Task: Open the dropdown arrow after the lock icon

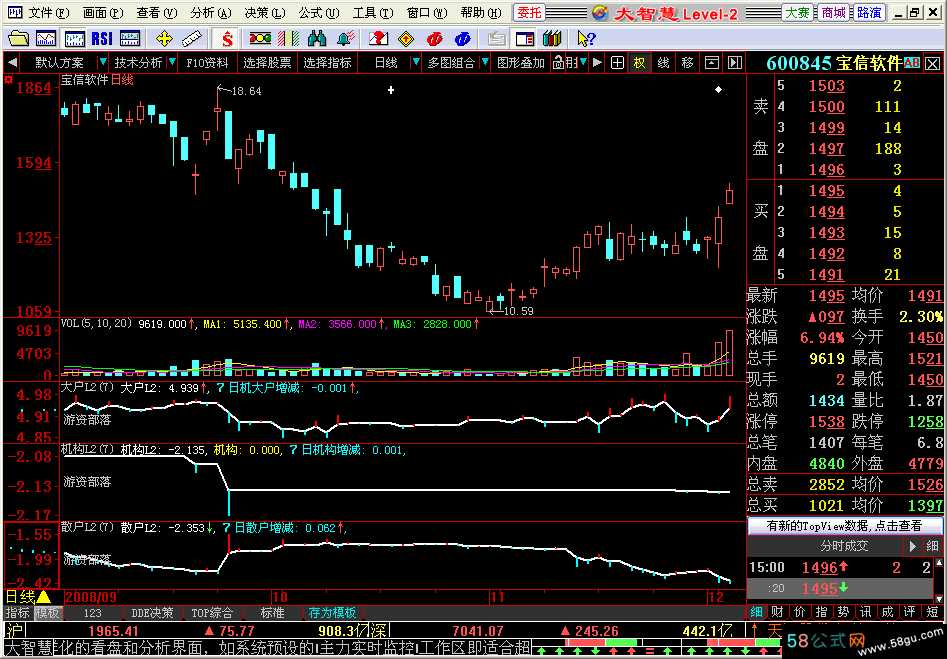Action: pos(583,62)
